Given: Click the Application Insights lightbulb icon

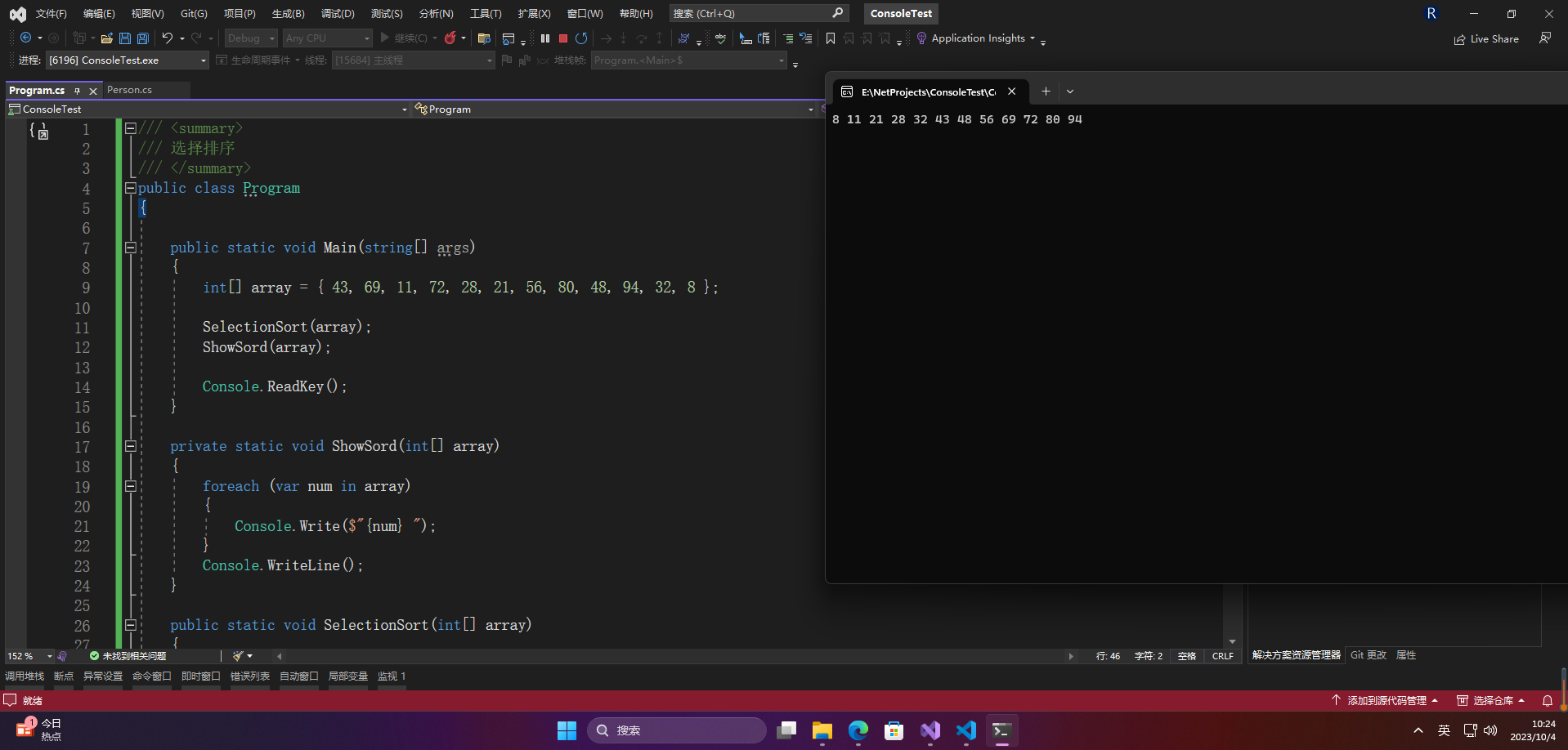Looking at the screenshot, I should [921, 38].
